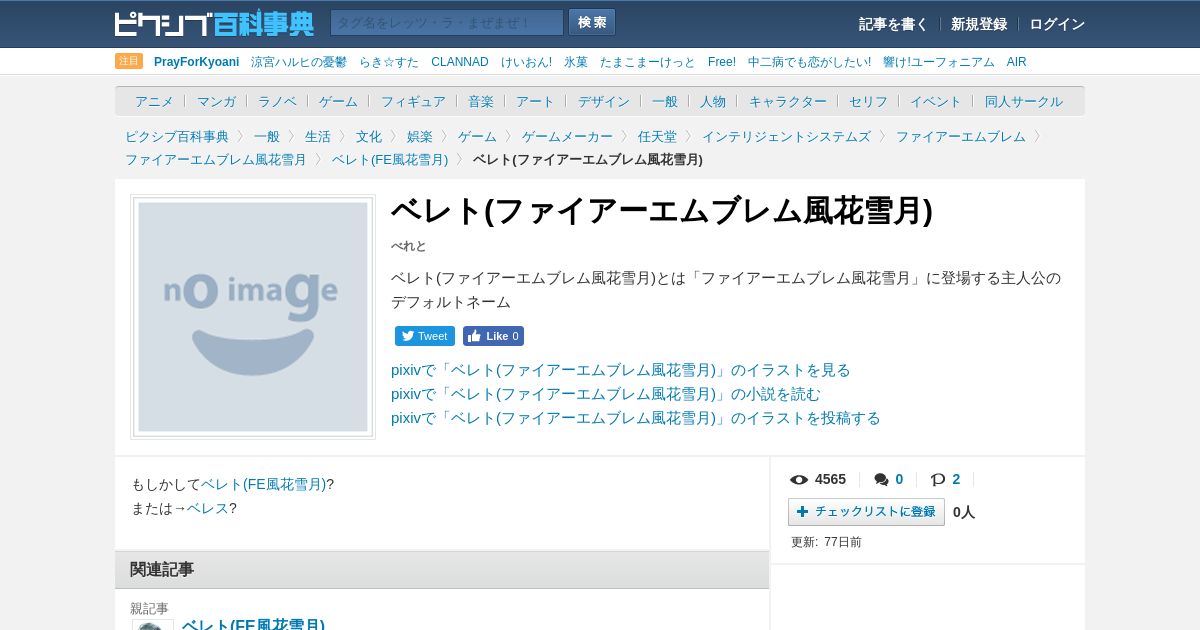This screenshot has width=1200, height=630.
Task: Open the AIR trending tag
Action: click(x=1016, y=62)
